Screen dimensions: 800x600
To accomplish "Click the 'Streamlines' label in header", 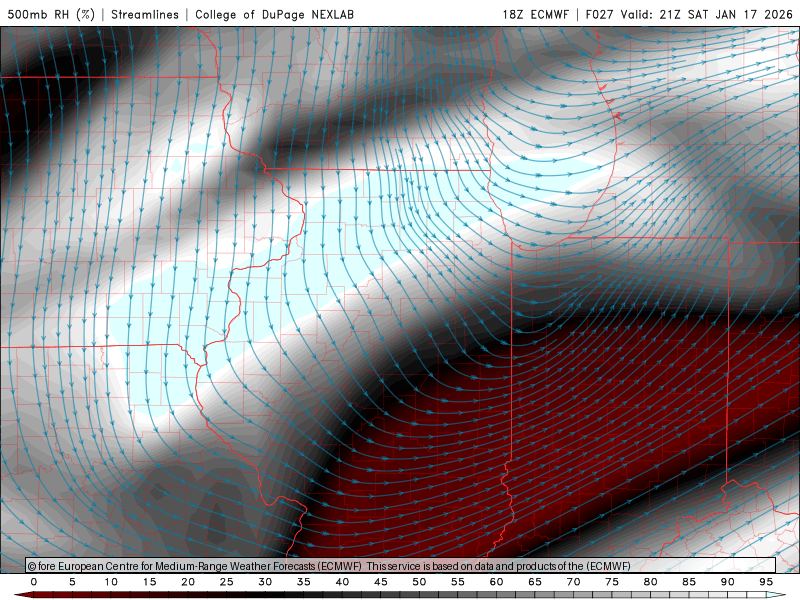I will pyautogui.click(x=145, y=14).
